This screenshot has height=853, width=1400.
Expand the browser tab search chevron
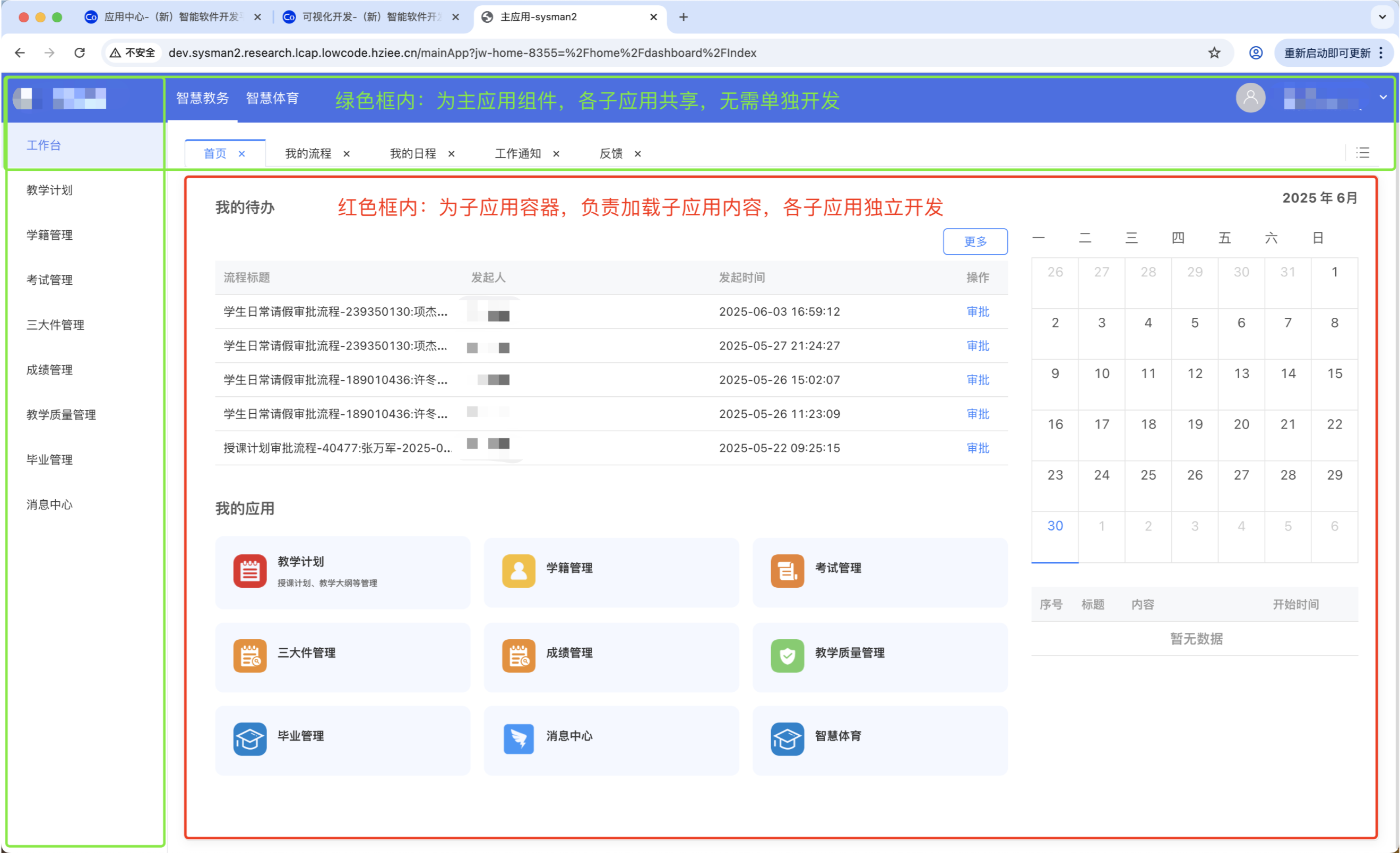(x=1382, y=17)
